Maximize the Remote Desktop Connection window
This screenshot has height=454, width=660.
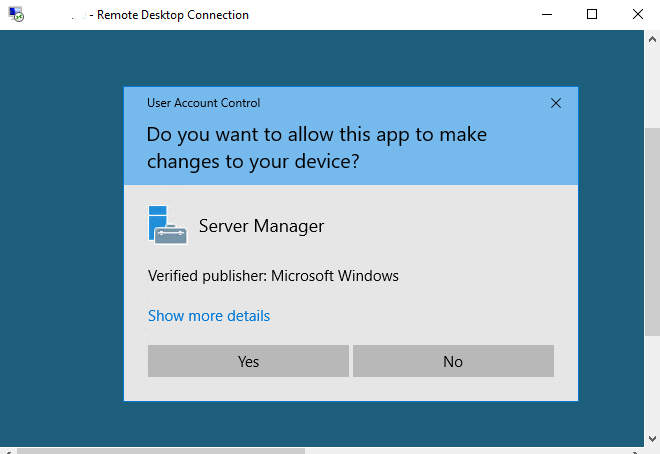[x=592, y=15]
